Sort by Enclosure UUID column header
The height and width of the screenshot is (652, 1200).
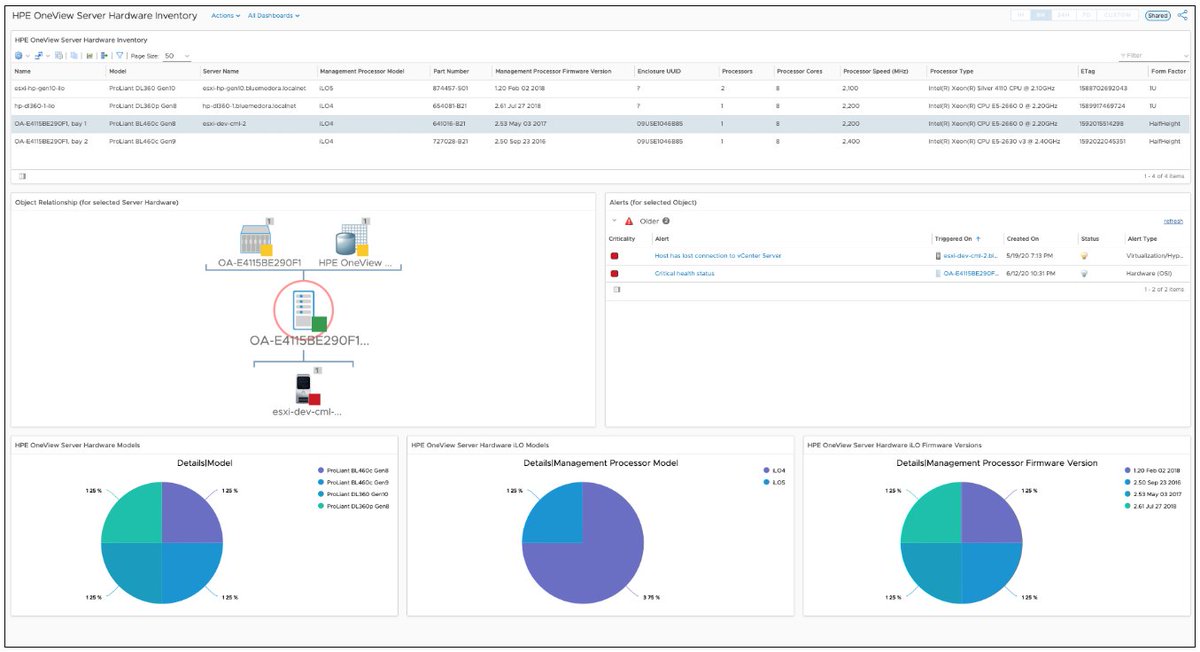point(657,72)
